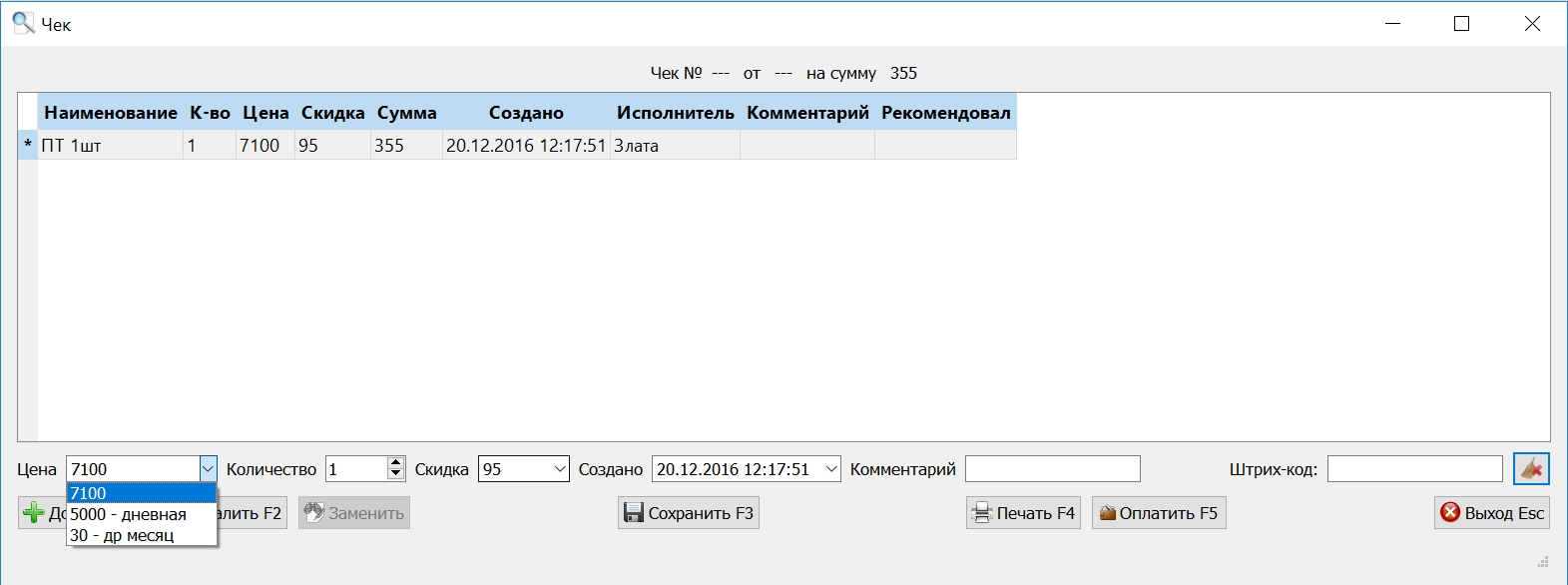
Task: Click the row price cell 7100
Action: 265,145
